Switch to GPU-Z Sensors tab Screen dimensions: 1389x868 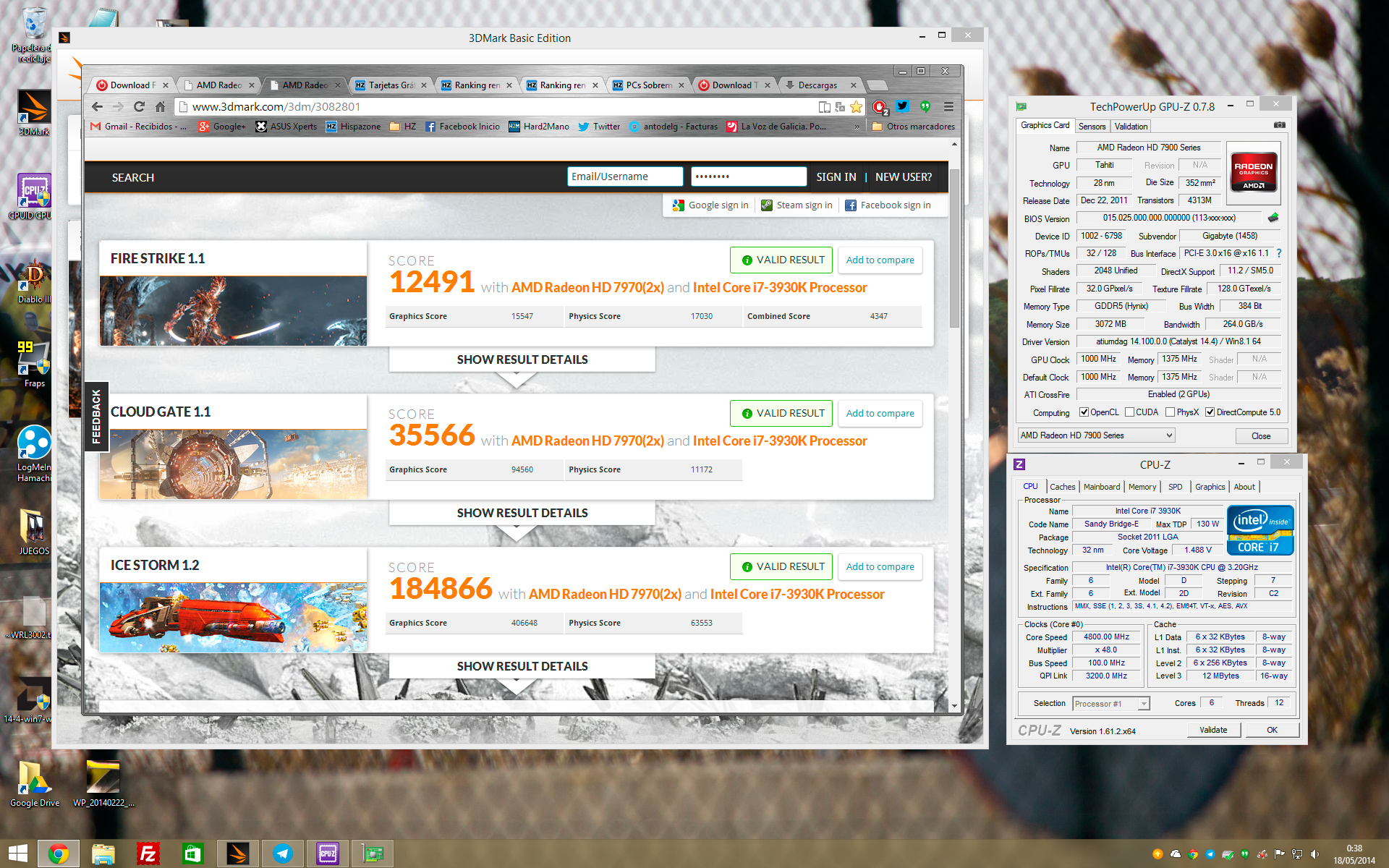coord(1092,126)
